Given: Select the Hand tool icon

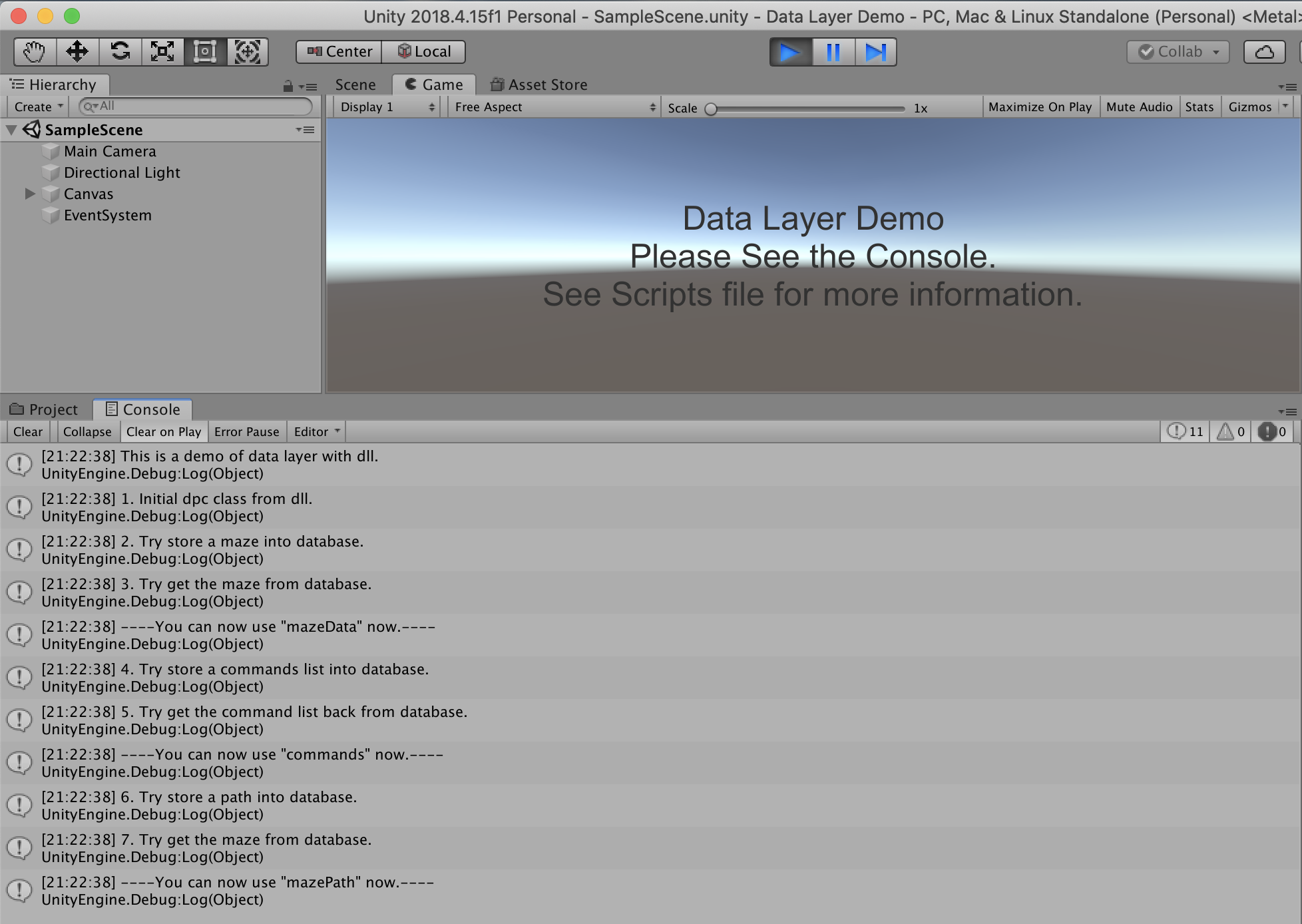Looking at the screenshot, I should [35, 52].
